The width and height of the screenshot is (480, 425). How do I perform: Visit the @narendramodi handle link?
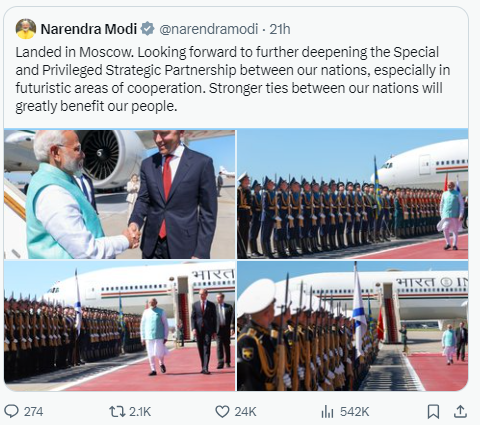[209, 29]
